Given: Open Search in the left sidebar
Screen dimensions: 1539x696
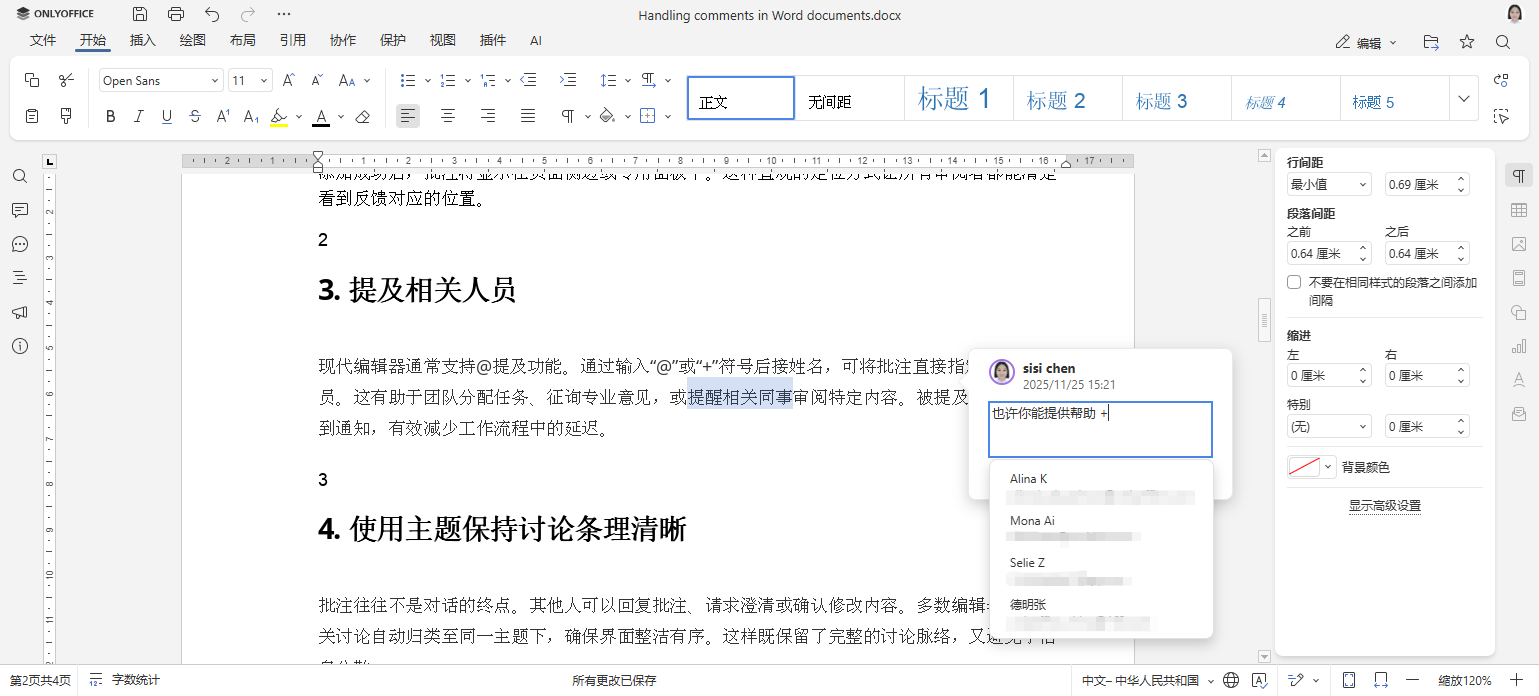Looking at the screenshot, I should (20, 176).
